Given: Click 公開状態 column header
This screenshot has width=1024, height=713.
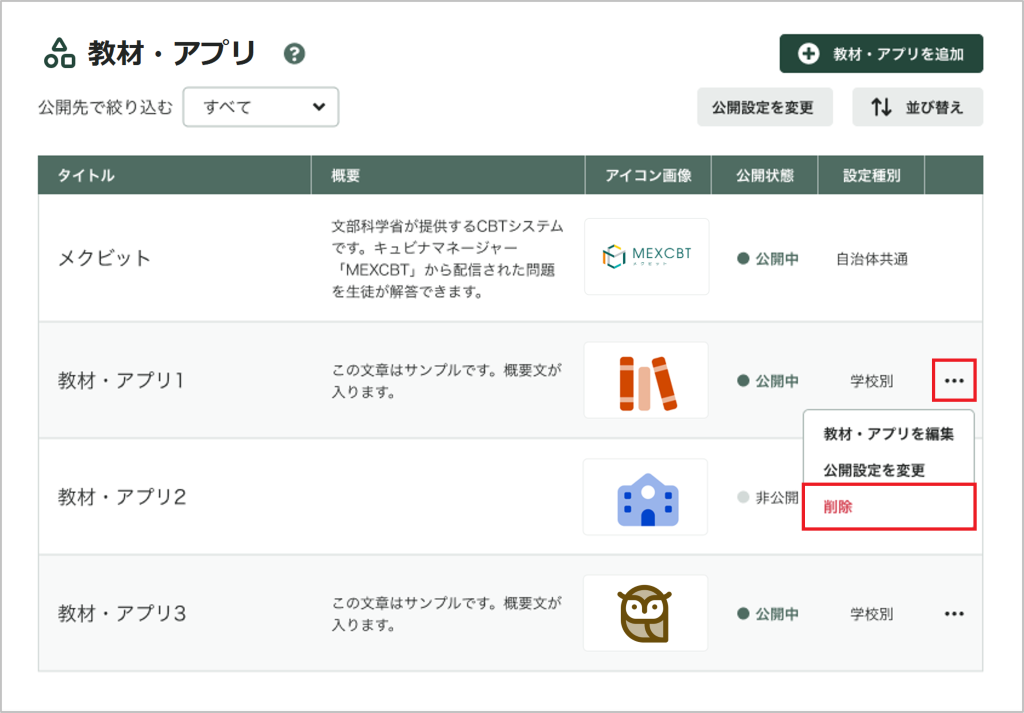Looking at the screenshot, I should (x=765, y=175).
